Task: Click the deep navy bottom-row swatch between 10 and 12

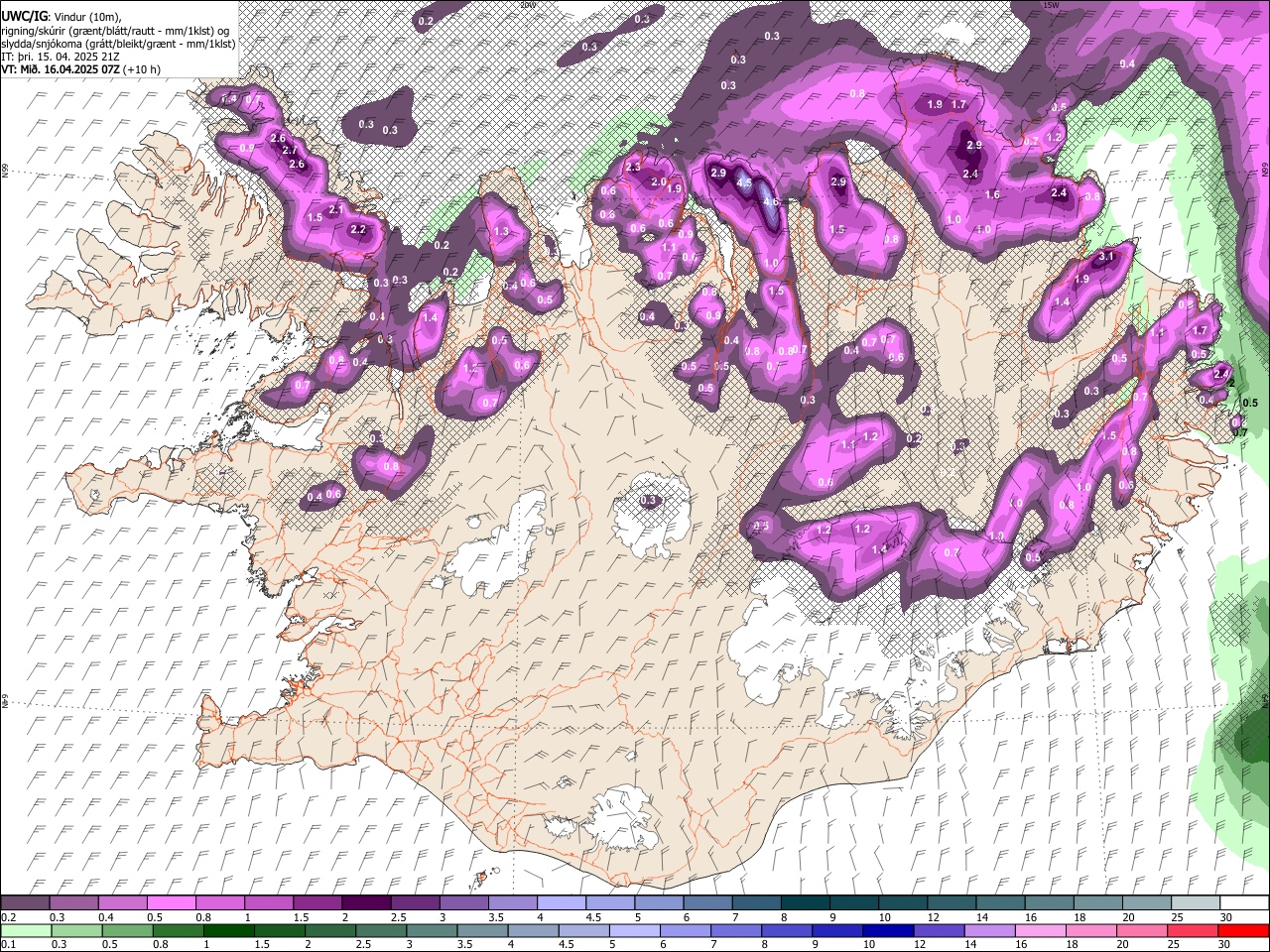Action: click(890, 930)
